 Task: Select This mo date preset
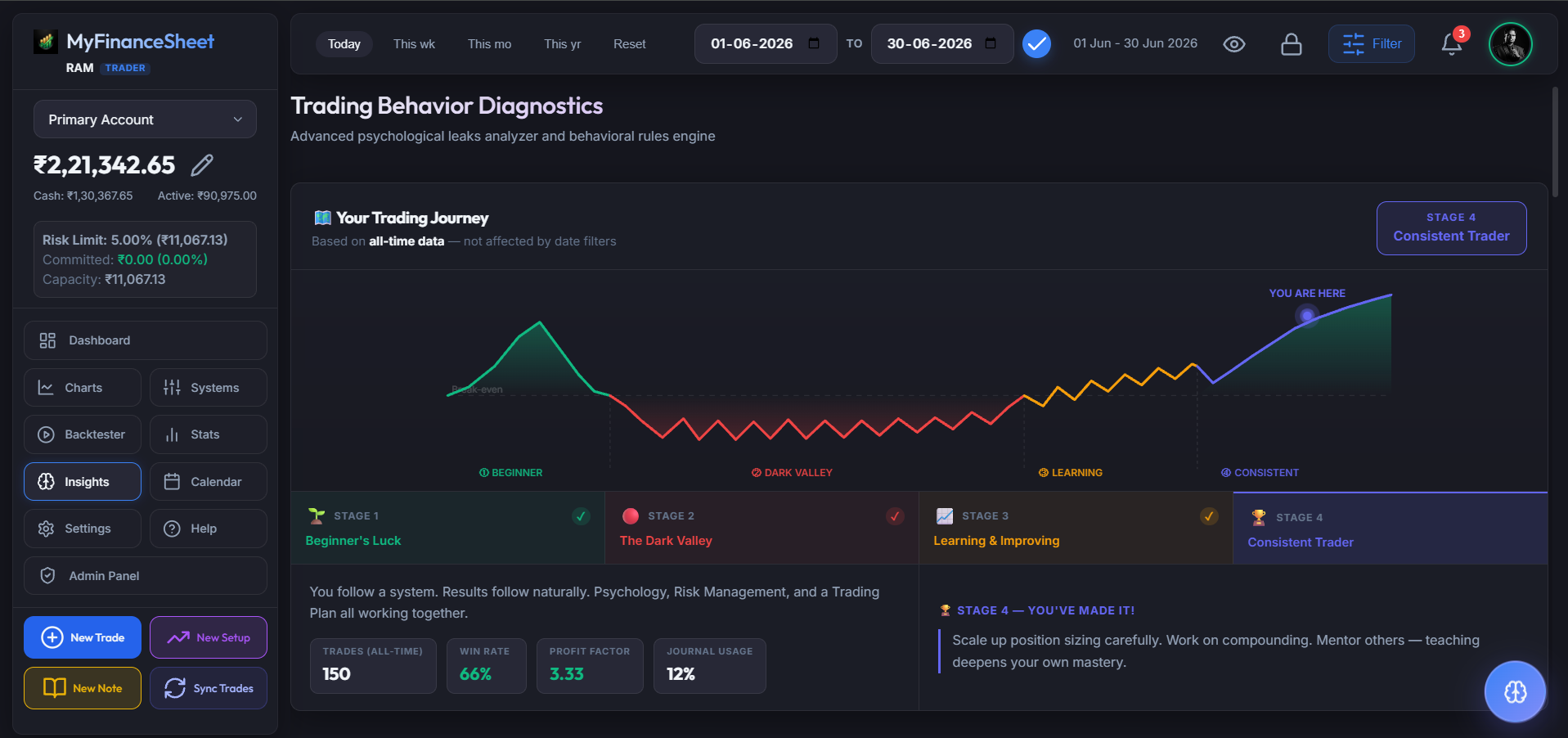pyautogui.click(x=489, y=44)
